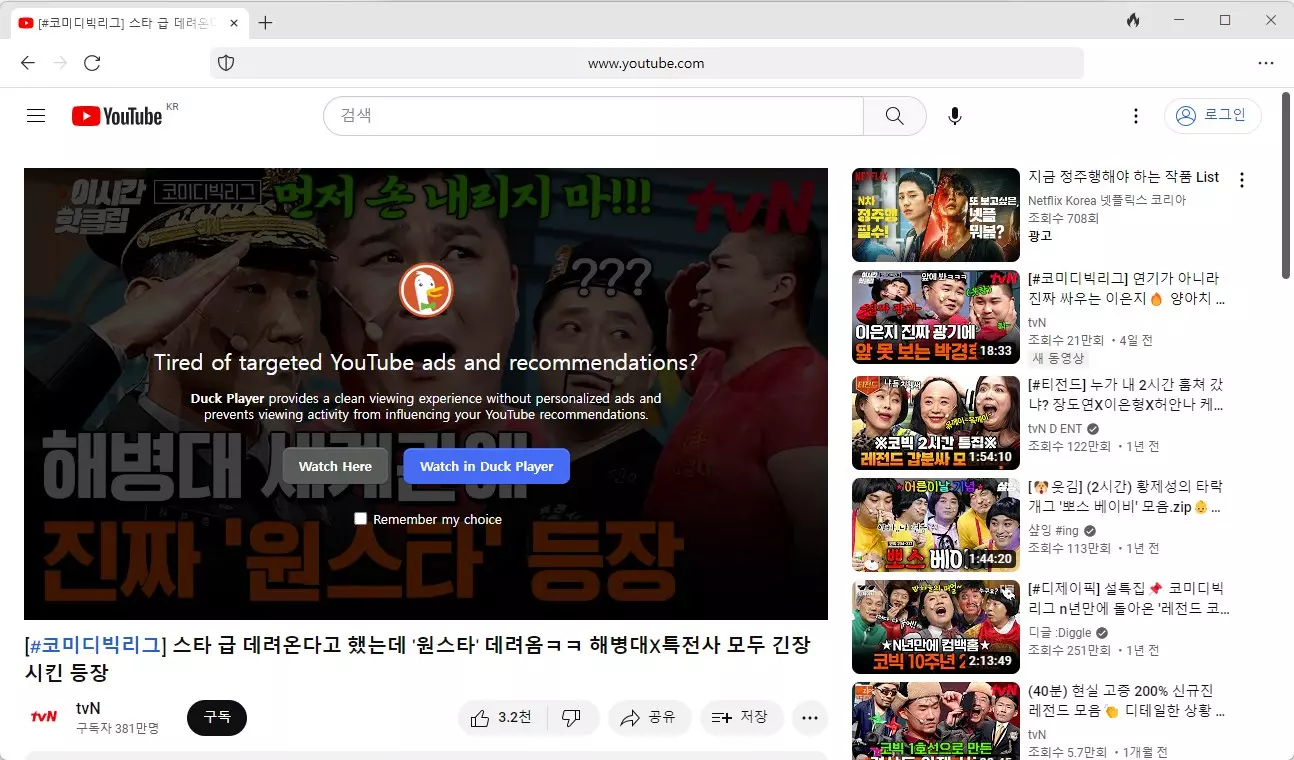Image resolution: width=1294 pixels, height=760 pixels.
Task: Open options menu for Netflix ad
Action: point(1242,180)
